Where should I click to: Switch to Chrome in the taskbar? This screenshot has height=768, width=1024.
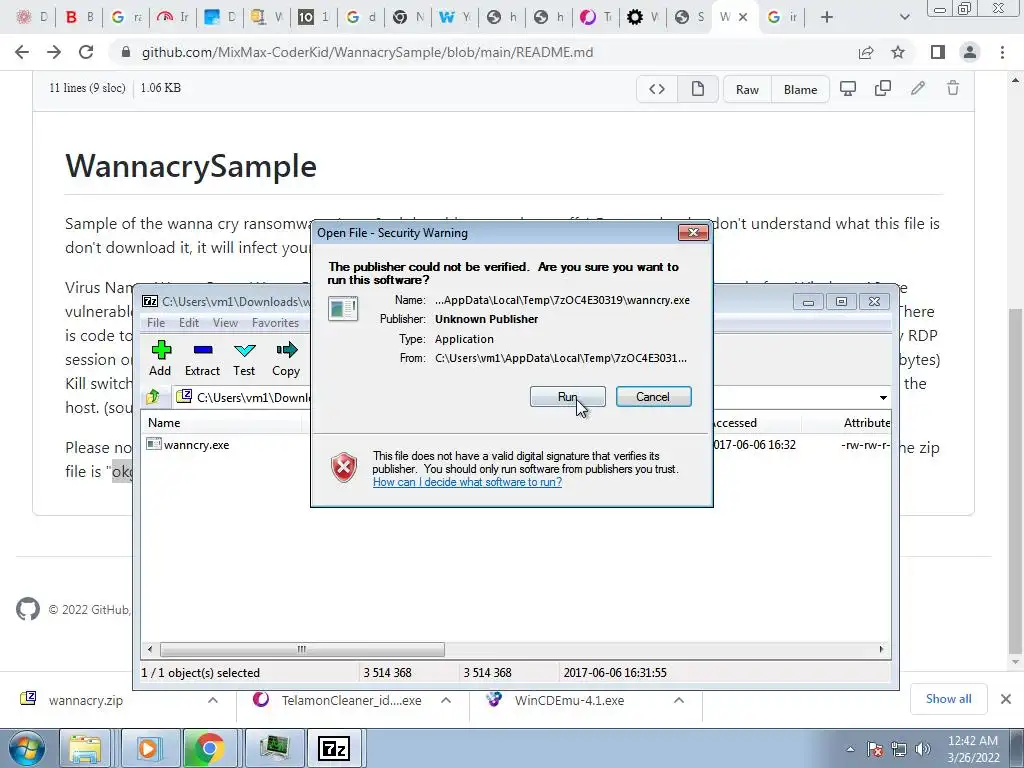(x=208, y=749)
